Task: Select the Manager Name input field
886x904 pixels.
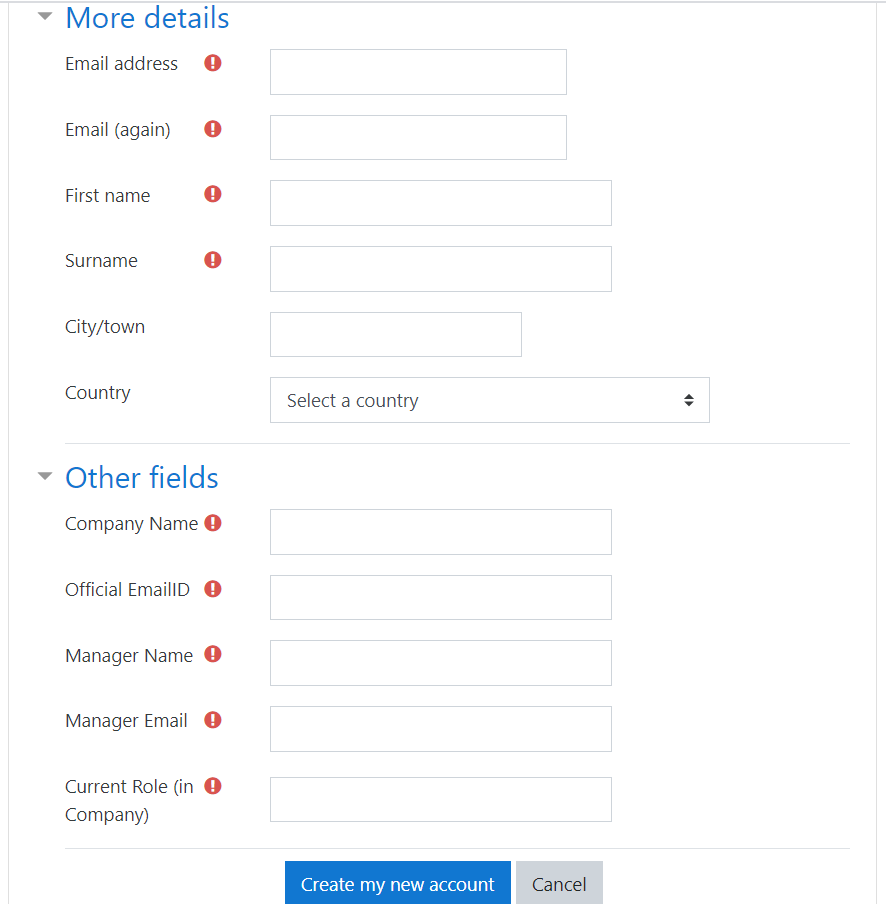Action: (x=440, y=663)
